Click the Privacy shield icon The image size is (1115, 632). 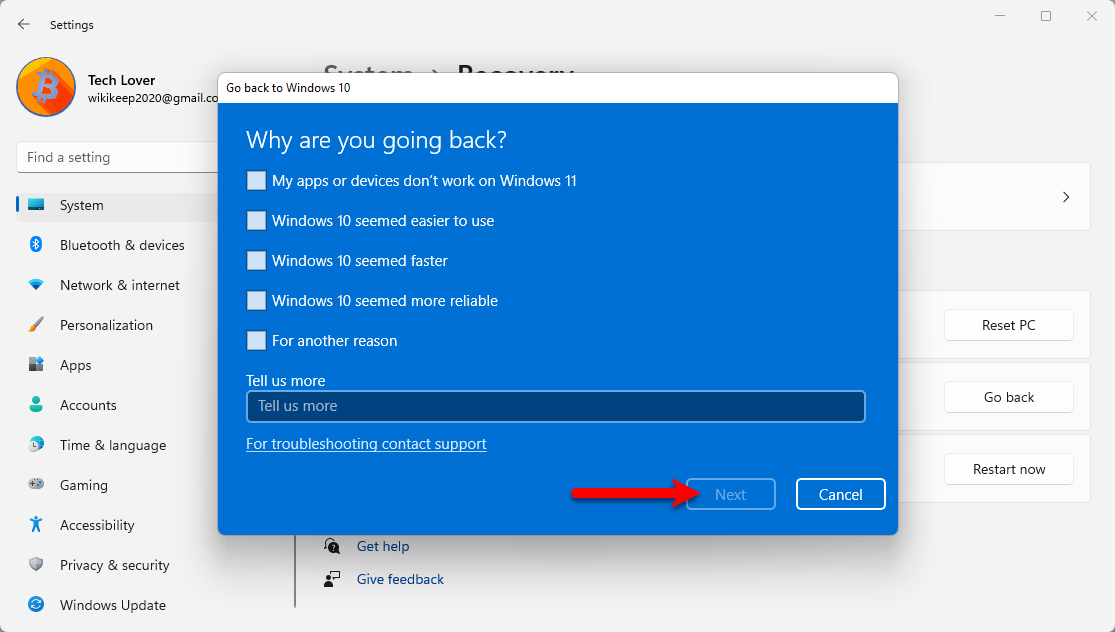point(36,564)
